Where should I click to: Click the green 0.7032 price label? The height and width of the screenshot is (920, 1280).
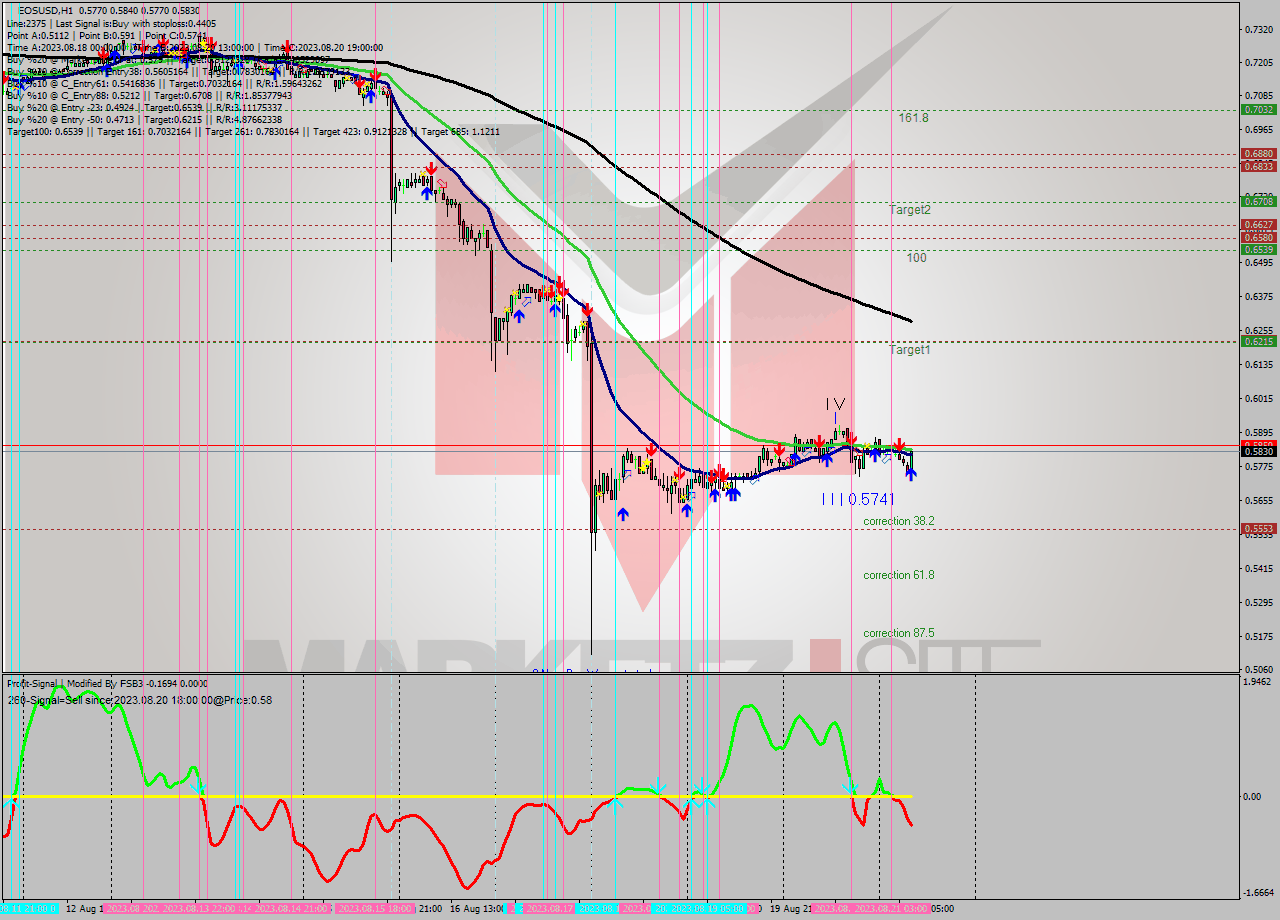coord(1257,109)
